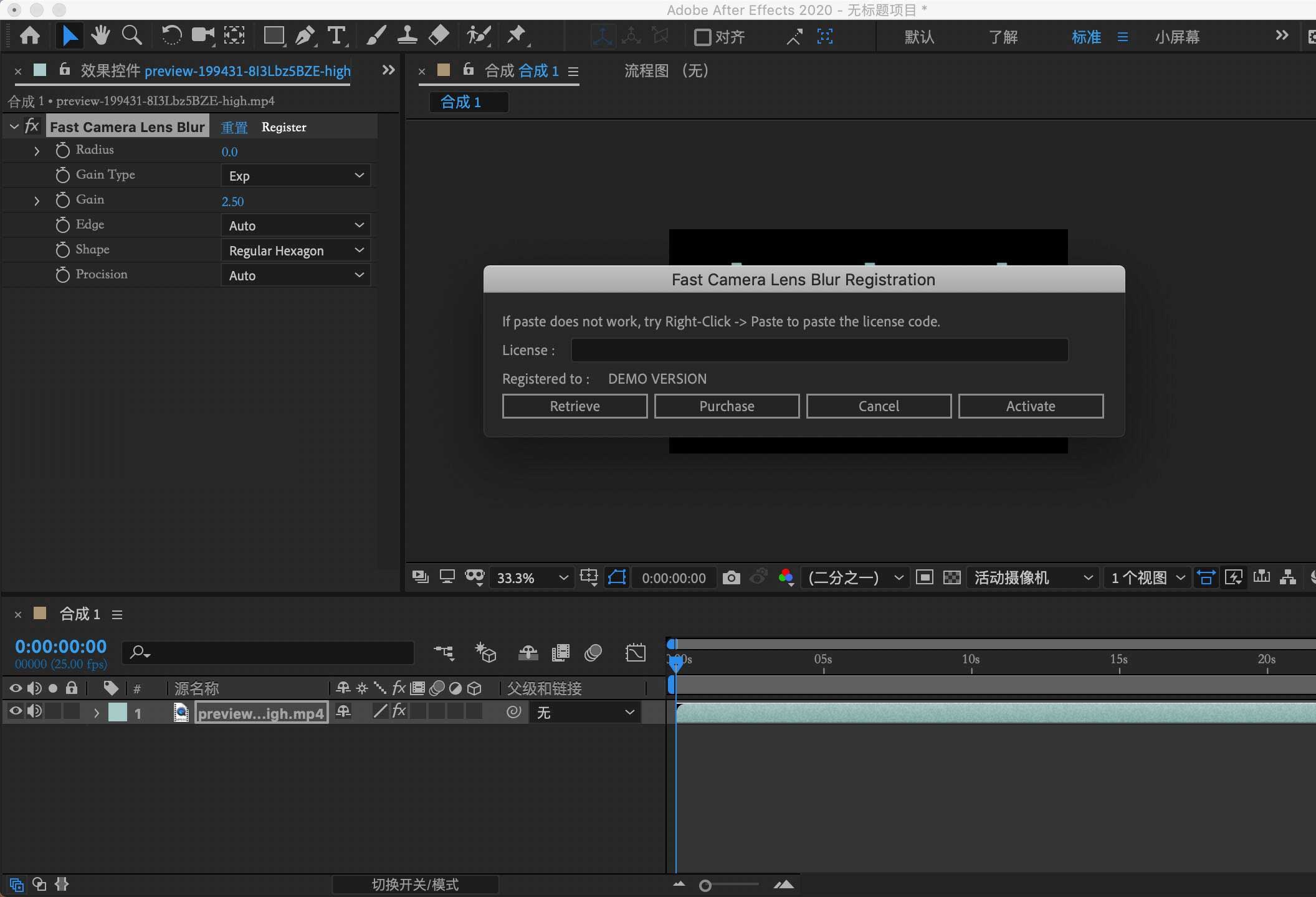
Task: Click Activate in registration dialog
Action: (1031, 406)
